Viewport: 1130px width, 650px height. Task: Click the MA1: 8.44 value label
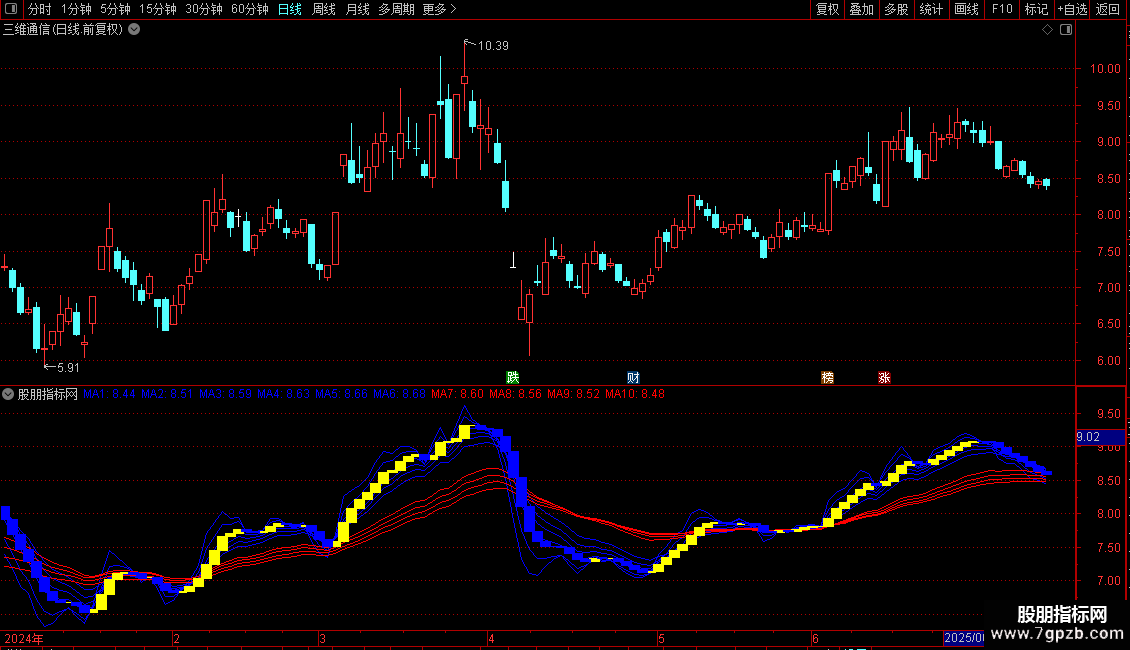pyautogui.click(x=109, y=394)
